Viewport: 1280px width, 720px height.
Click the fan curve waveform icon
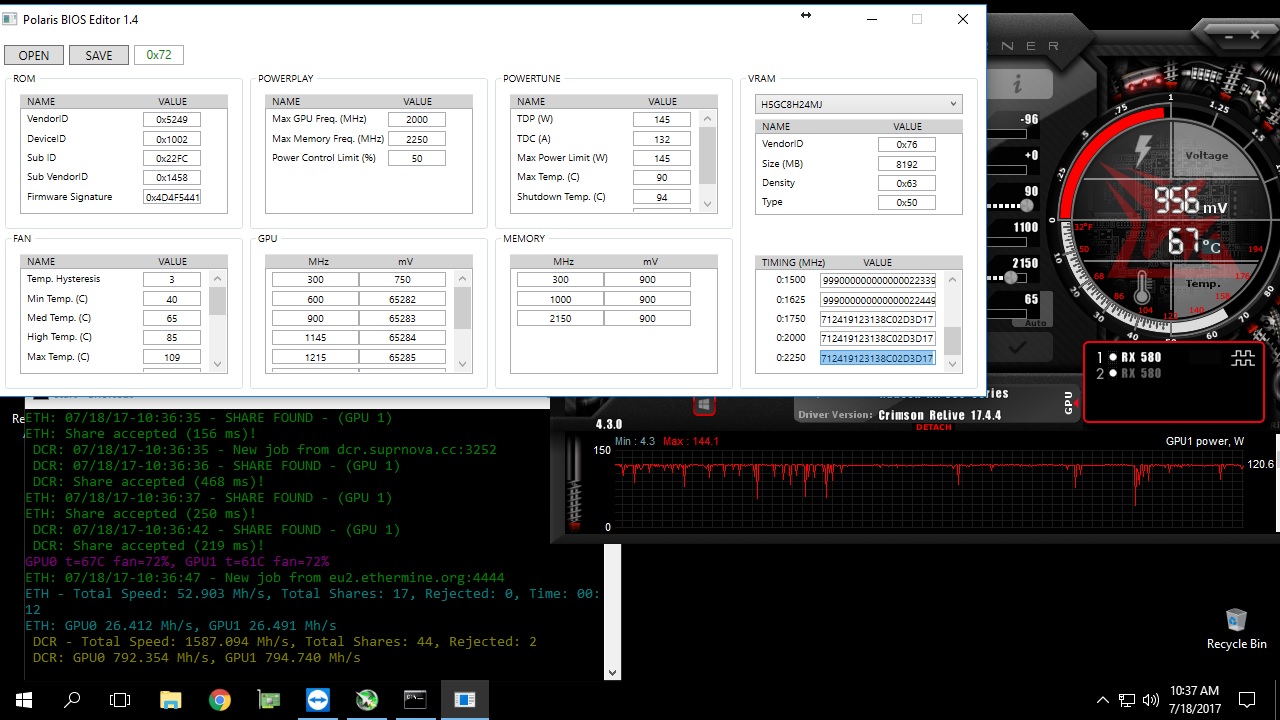(x=1242, y=359)
